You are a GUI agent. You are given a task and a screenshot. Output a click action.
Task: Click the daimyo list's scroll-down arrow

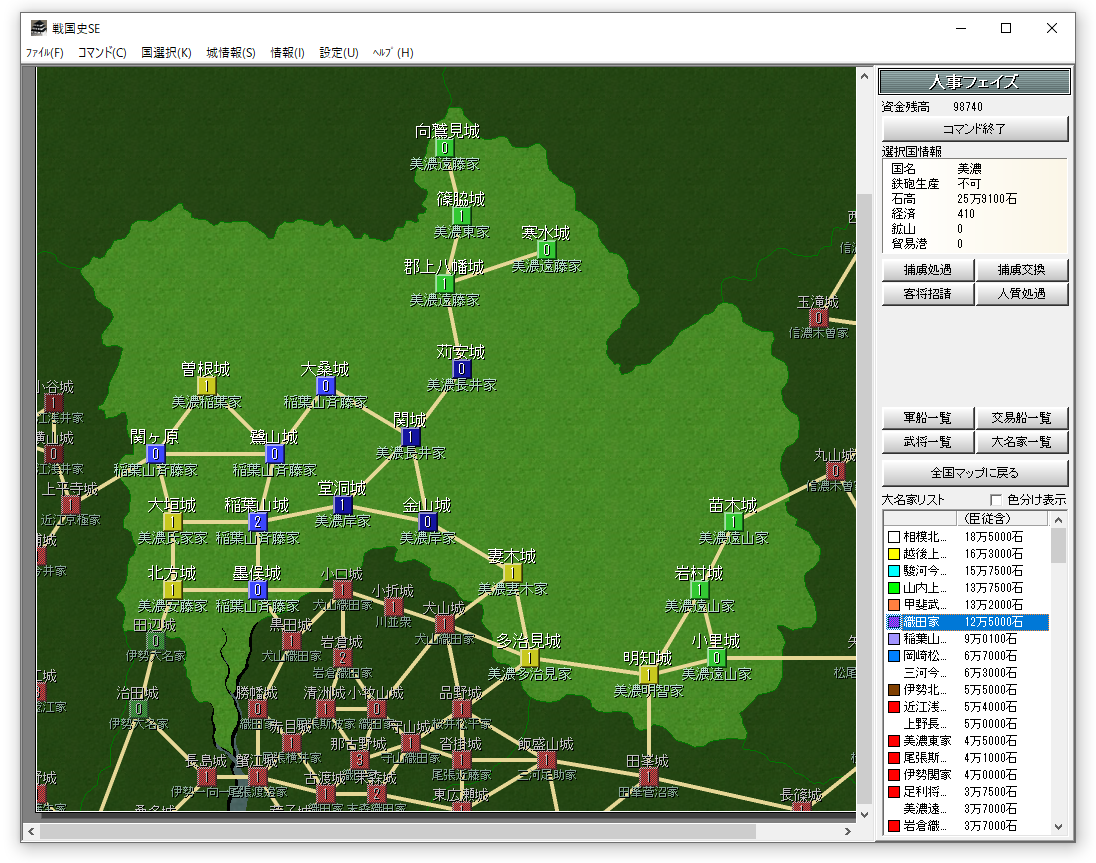(x=1058, y=827)
